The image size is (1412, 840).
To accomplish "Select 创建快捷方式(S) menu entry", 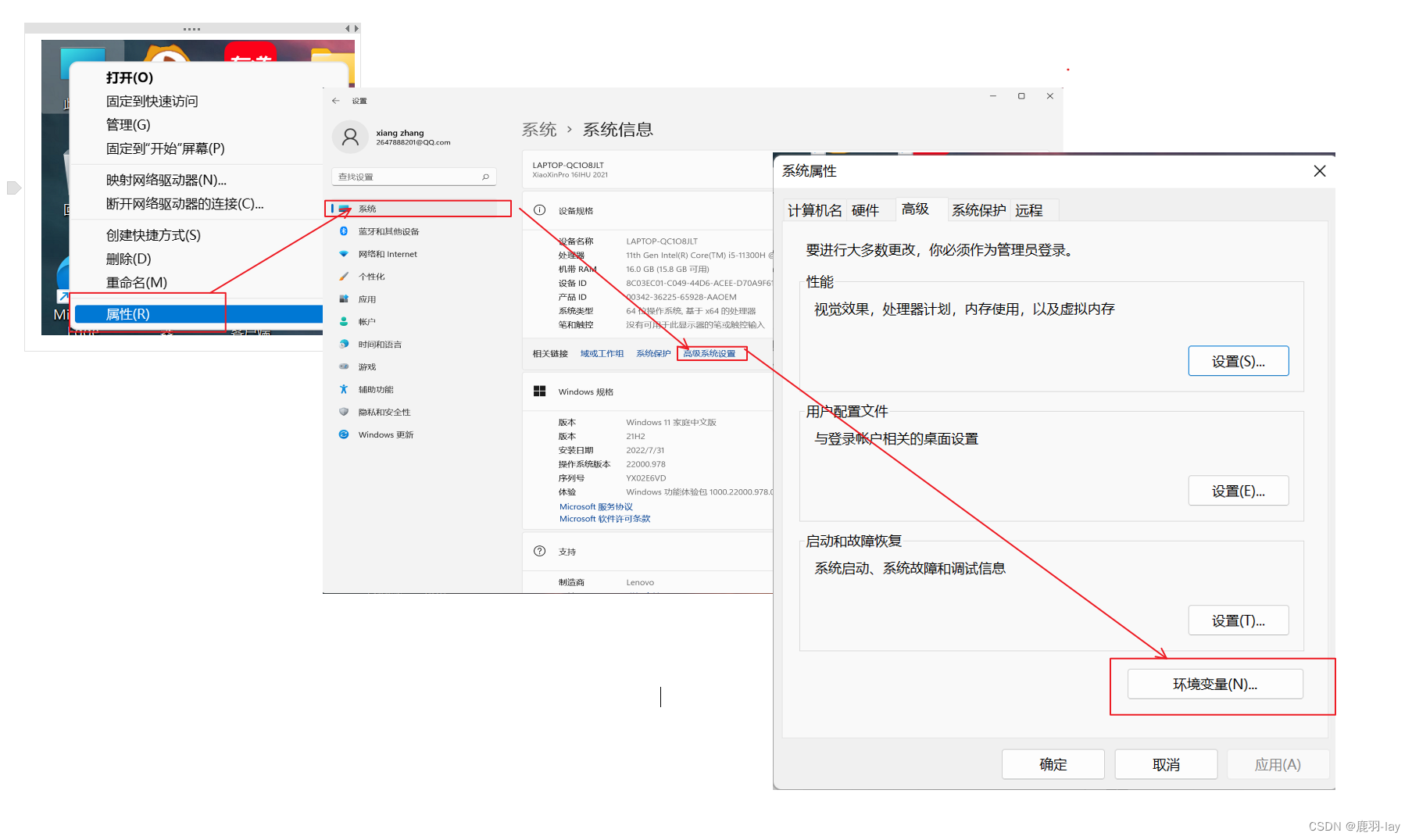I will (x=154, y=235).
